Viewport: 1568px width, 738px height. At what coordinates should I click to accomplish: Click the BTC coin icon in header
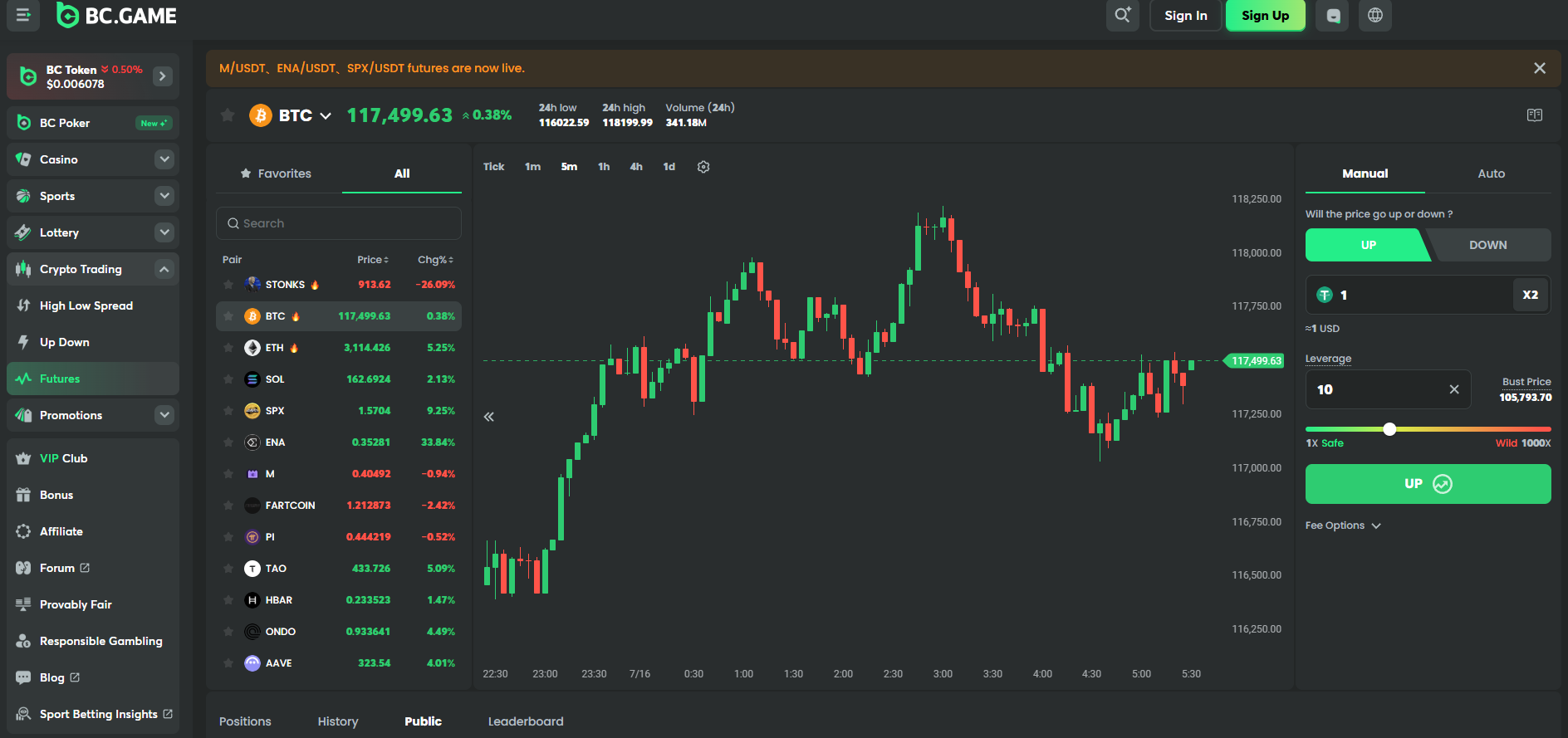pos(261,115)
